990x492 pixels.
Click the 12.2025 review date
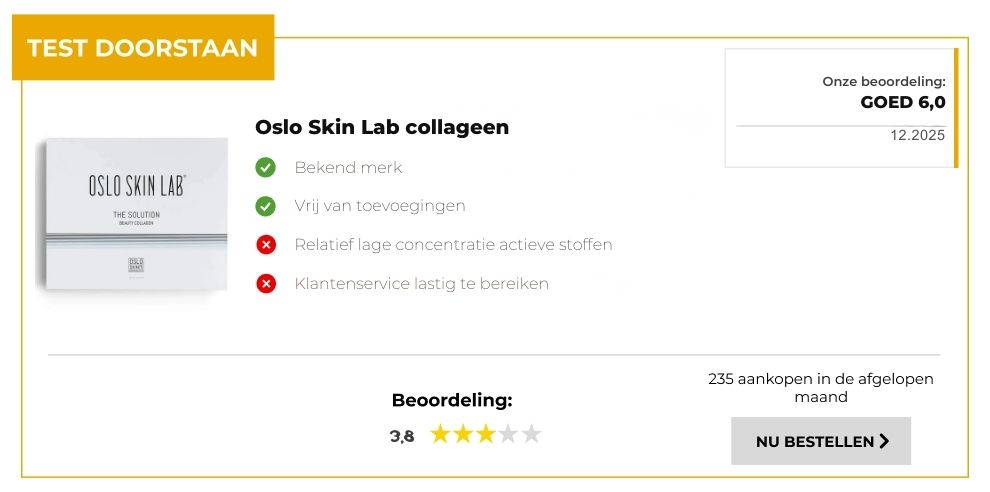[x=917, y=136]
